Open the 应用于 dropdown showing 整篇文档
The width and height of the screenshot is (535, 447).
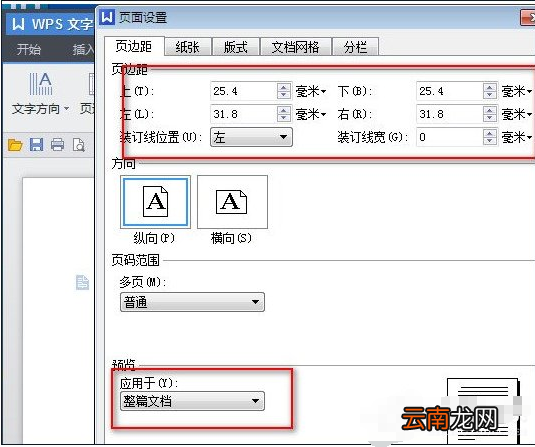point(192,401)
